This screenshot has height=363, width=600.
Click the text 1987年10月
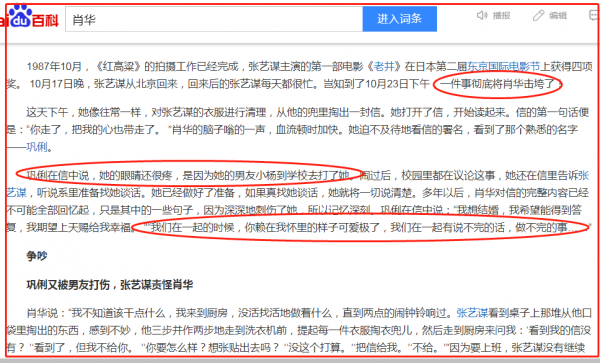click(x=54, y=67)
